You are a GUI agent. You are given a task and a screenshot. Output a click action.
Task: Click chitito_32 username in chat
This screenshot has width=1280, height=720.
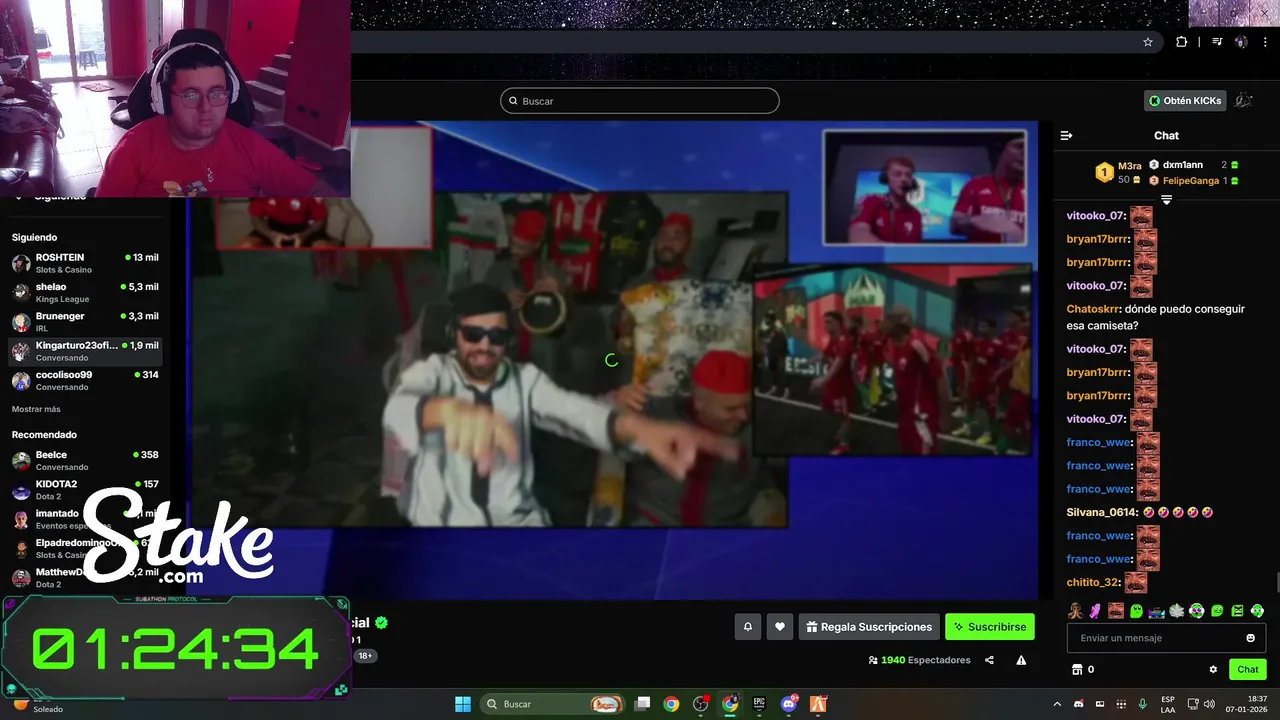[x=1093, y=582]
